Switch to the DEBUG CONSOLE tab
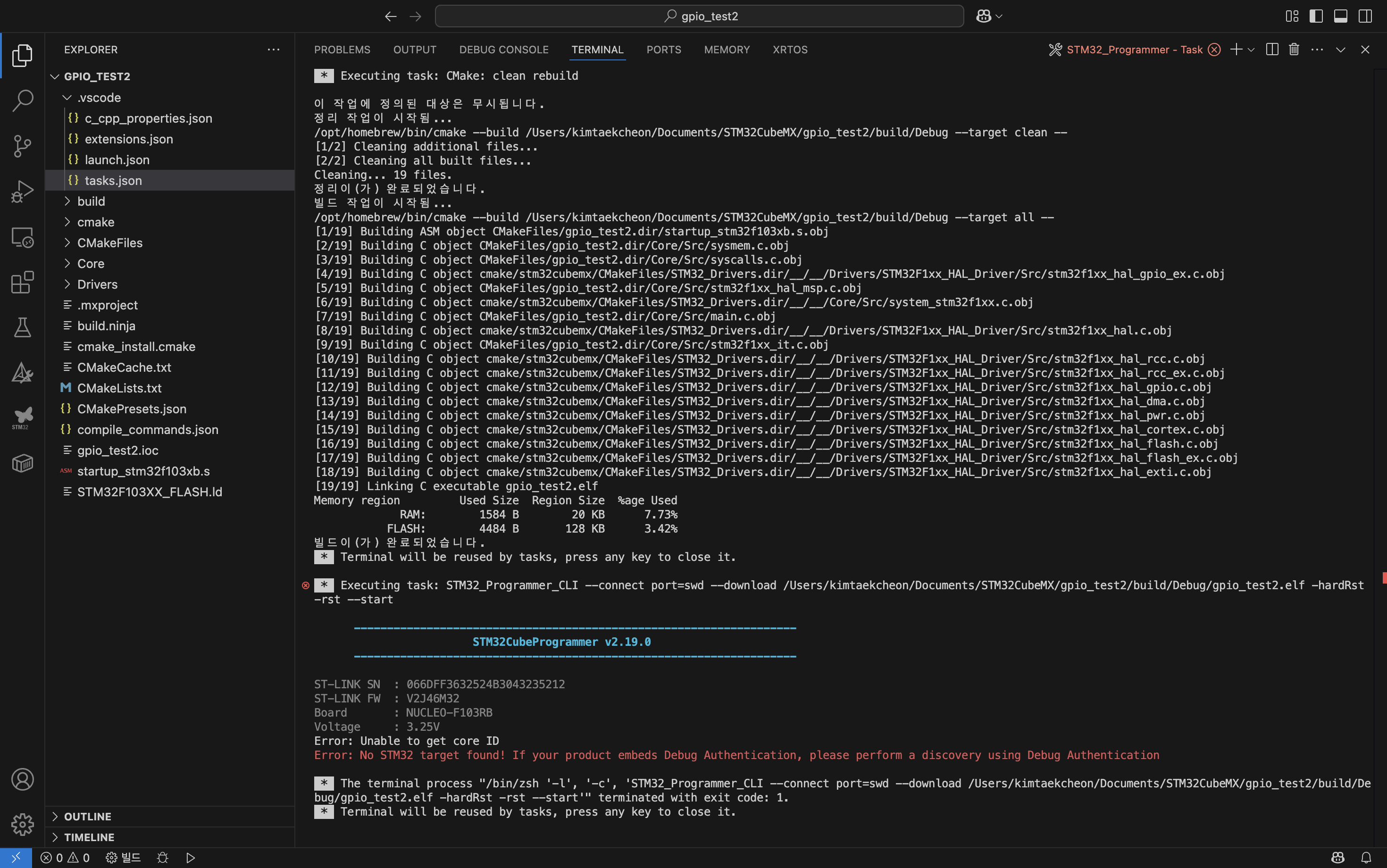Viewport: 1387px width, 868px height. click(503, 50)
